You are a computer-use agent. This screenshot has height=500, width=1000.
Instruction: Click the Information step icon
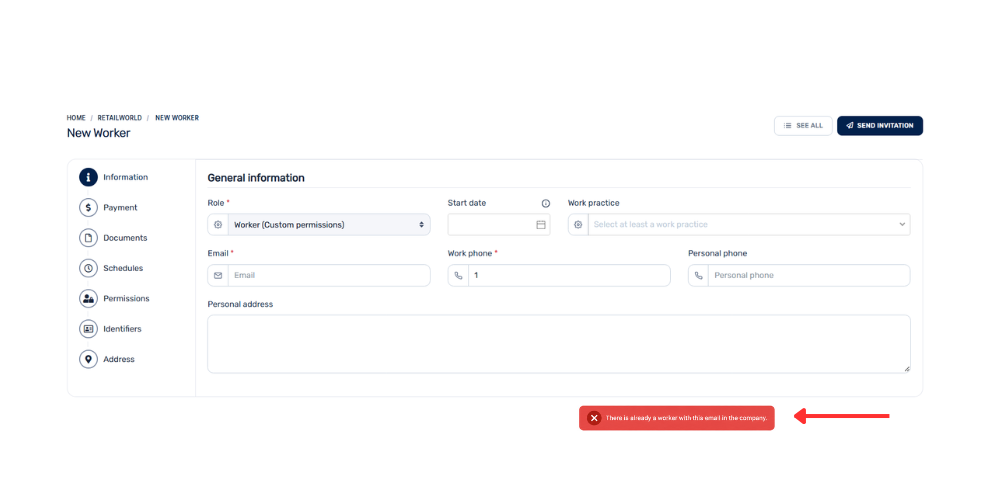(88, 177)
